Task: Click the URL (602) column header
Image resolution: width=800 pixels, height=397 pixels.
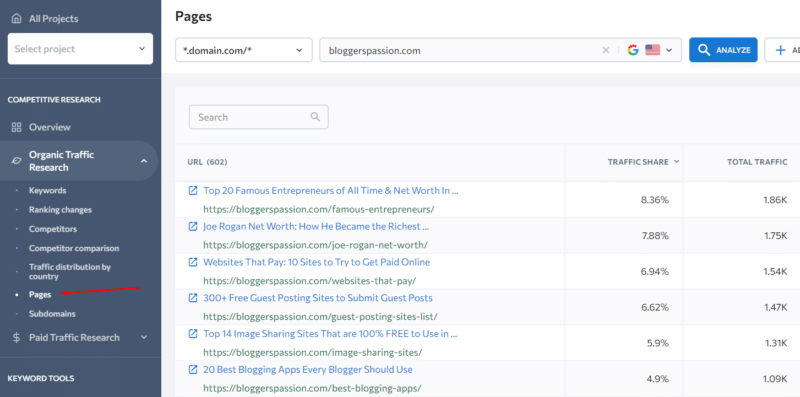Action: point(207,162)
